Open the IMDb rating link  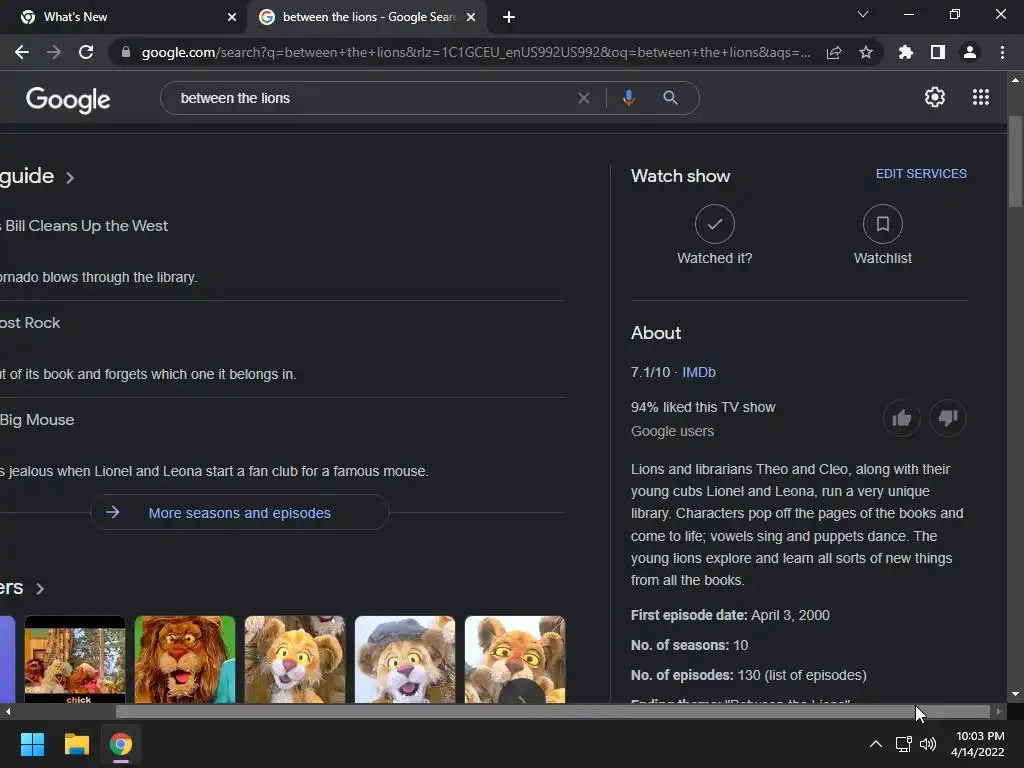[699, 372]
